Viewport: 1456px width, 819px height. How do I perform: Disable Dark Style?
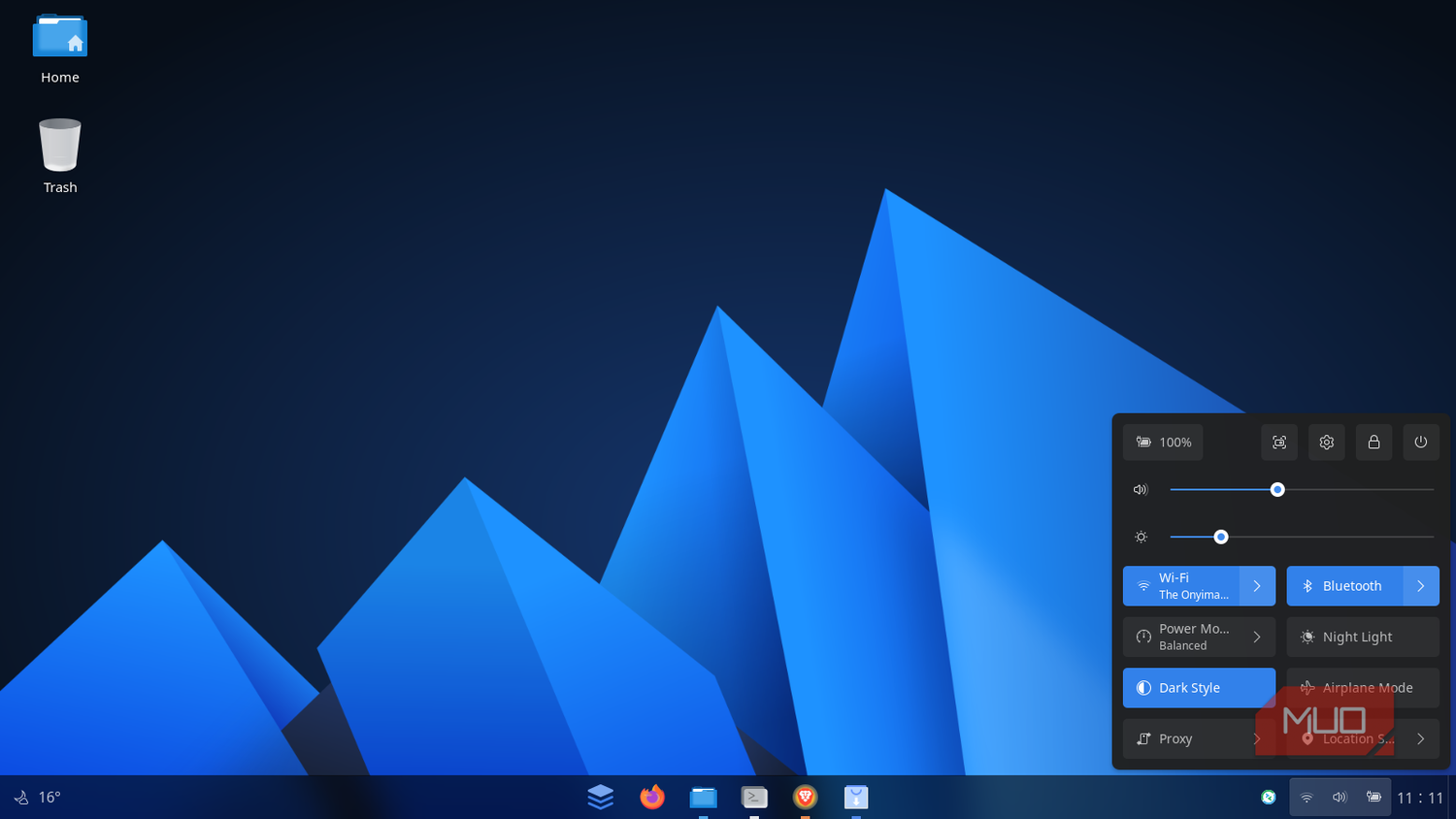coord(1199,688)
